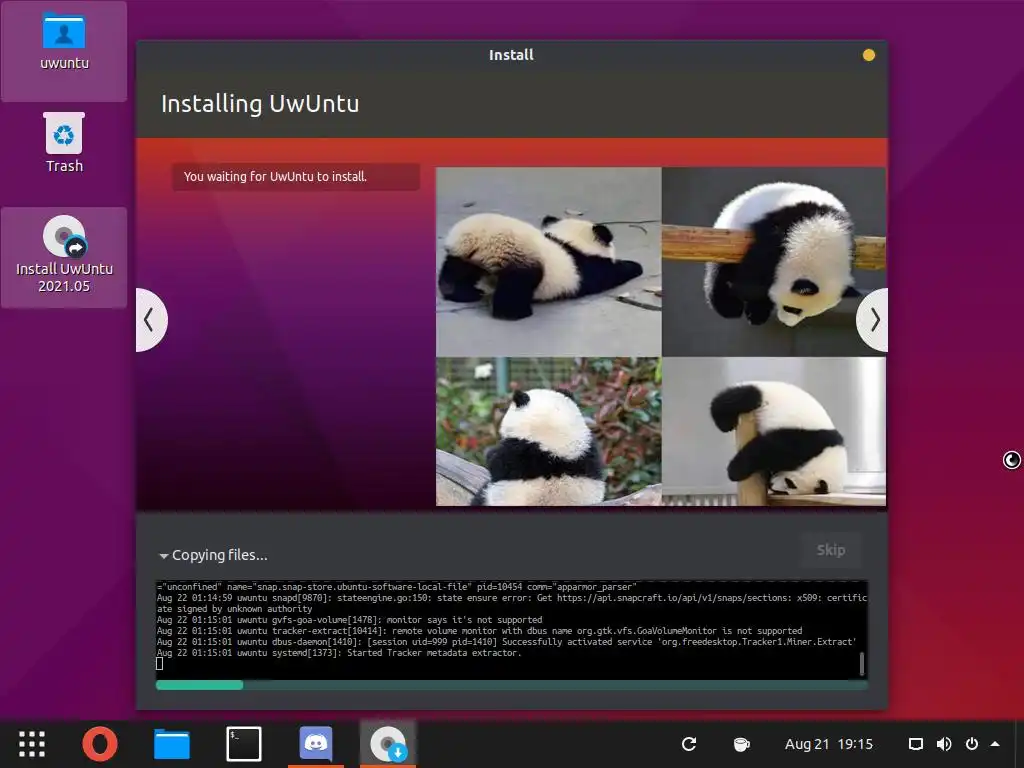Click the 'Install' window title text
This screenshot has height=768, width=1024.
coord(511,55)
